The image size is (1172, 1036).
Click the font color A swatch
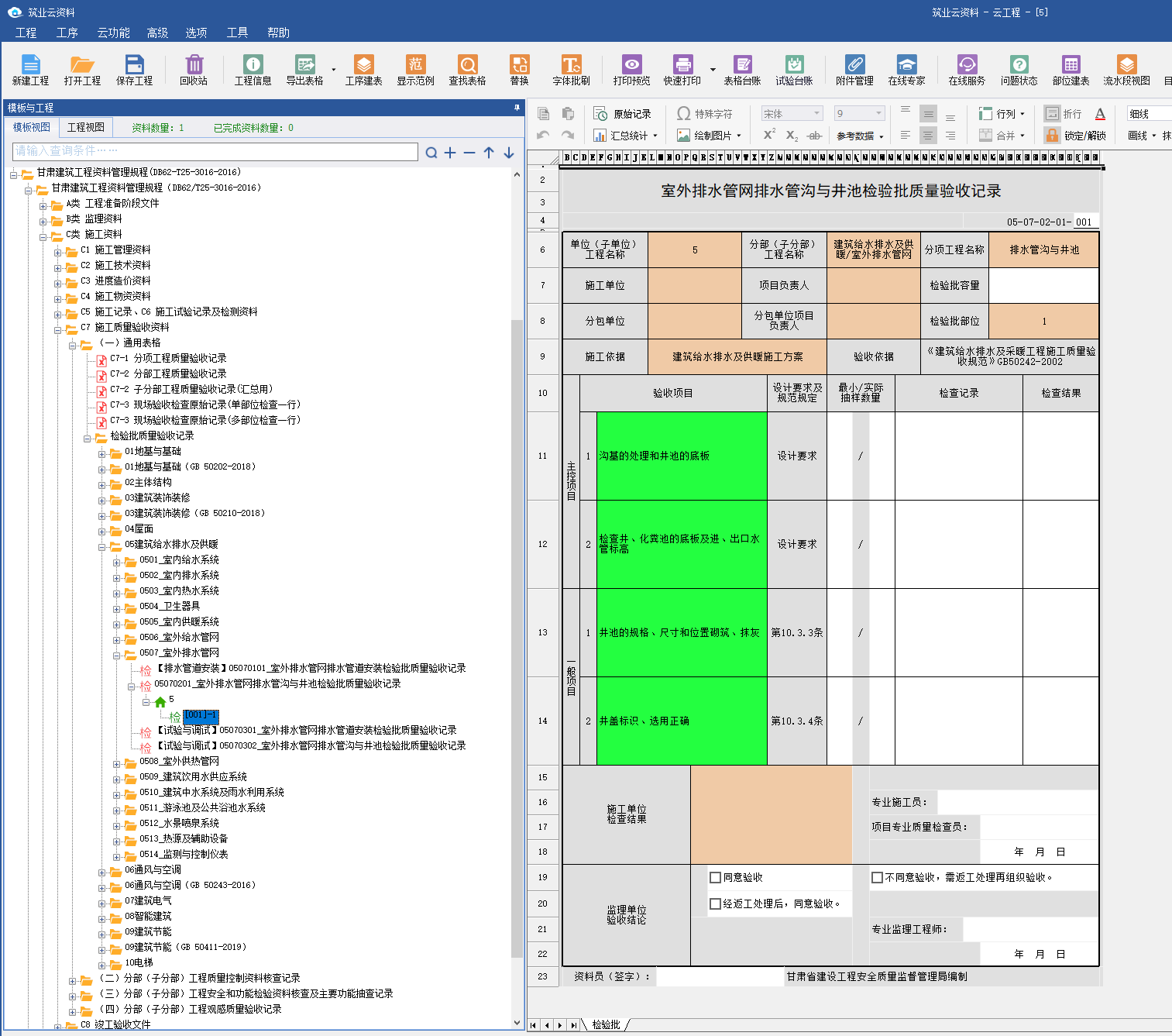click(1100, 114)
